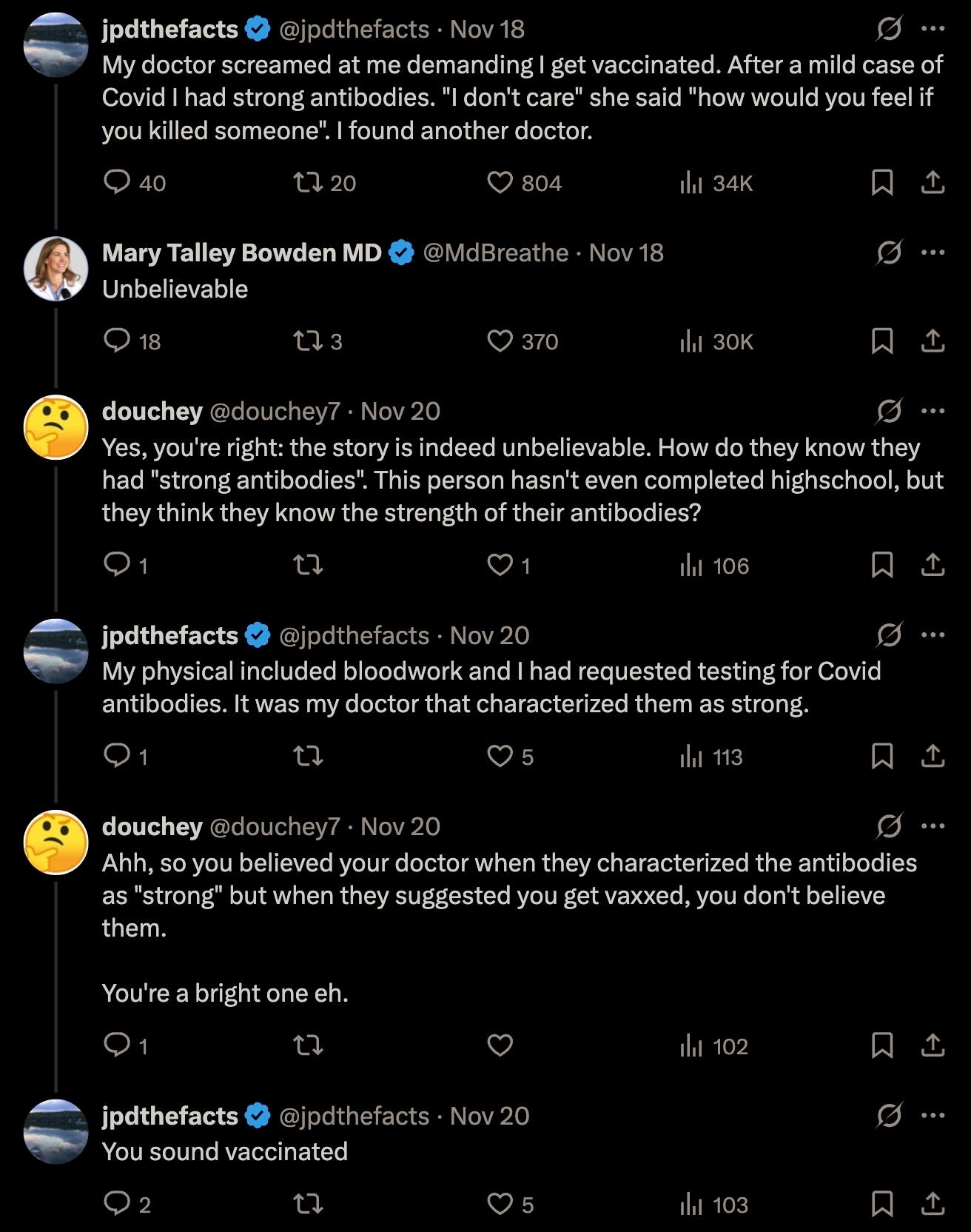Like the 'You sound vaccinated' reply

[x=500, y=1204]
